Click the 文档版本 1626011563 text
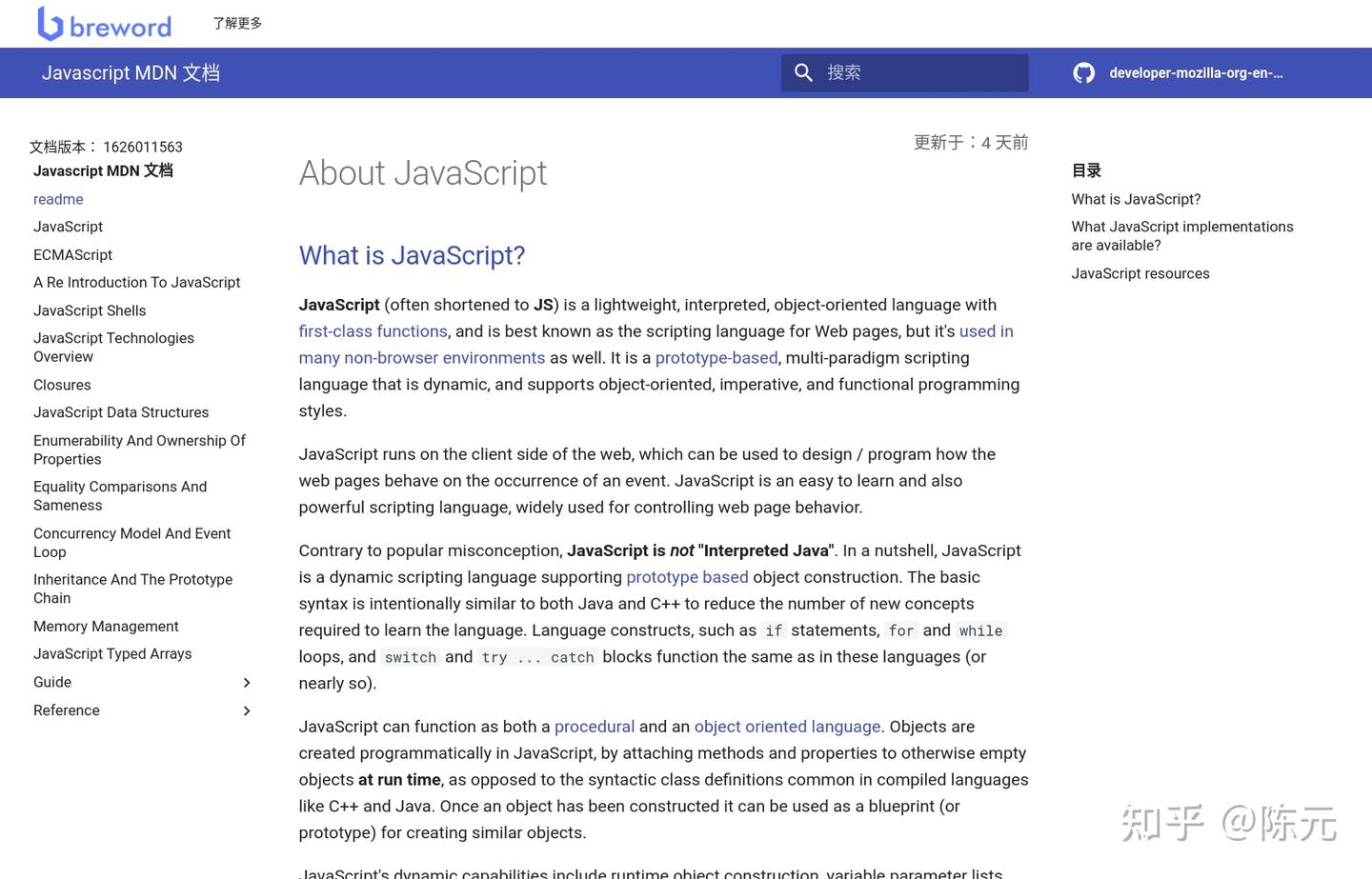 (106, 147)
